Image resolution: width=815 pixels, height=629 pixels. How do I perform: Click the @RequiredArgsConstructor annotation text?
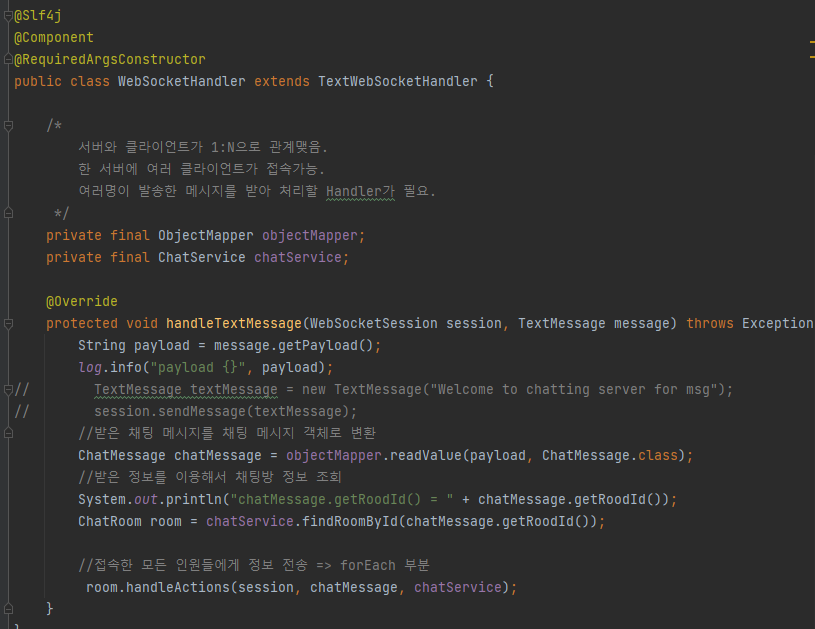[110, 59]
